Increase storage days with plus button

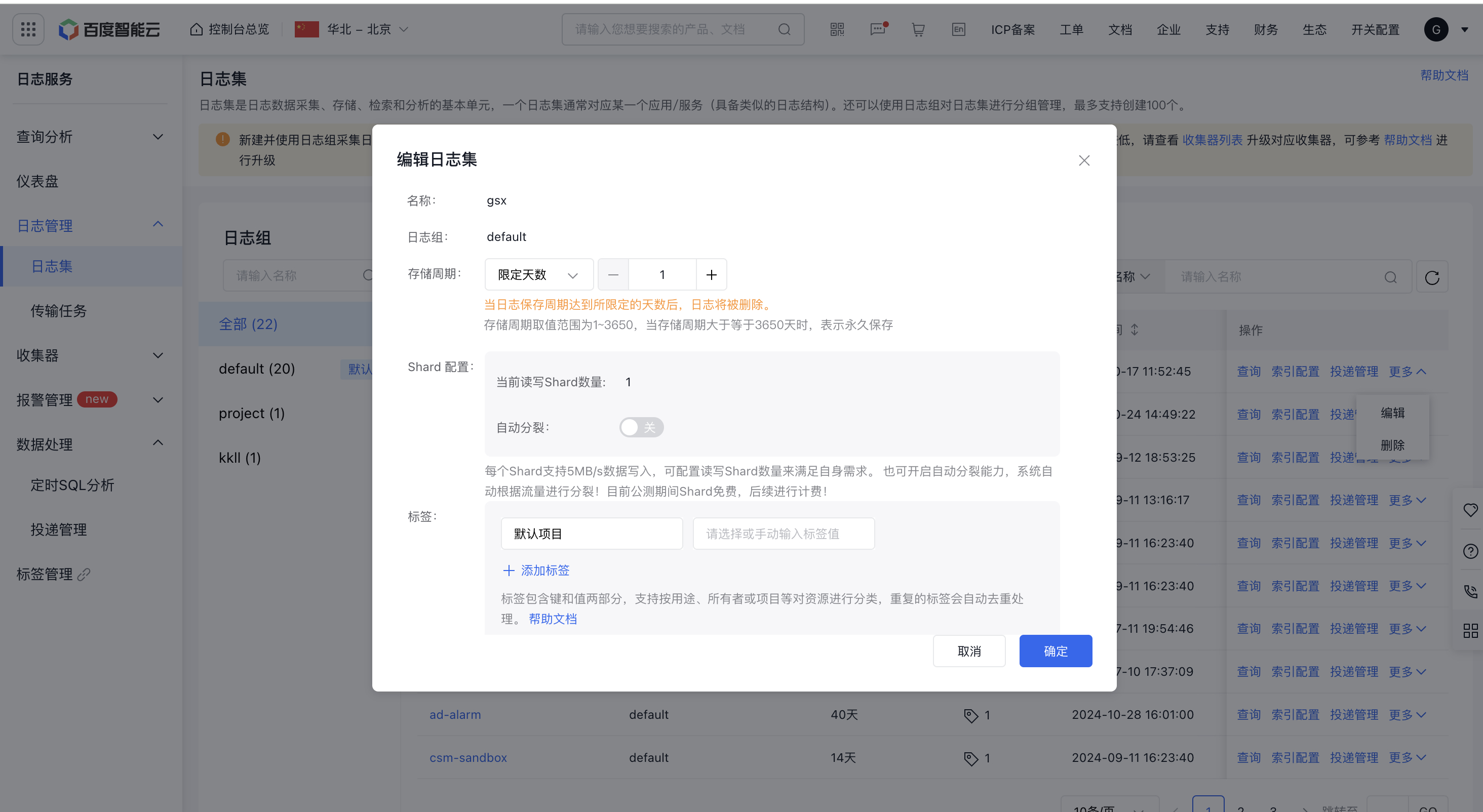(x=712, y=274)
